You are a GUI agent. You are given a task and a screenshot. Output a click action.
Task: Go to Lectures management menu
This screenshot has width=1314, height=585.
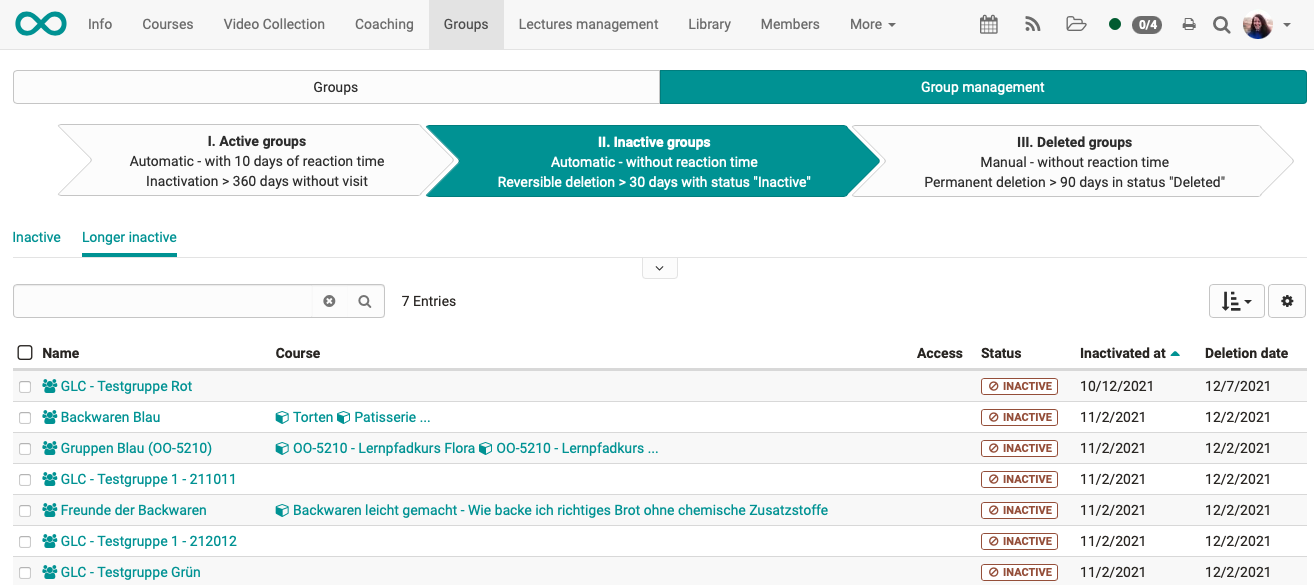[588, 24]
